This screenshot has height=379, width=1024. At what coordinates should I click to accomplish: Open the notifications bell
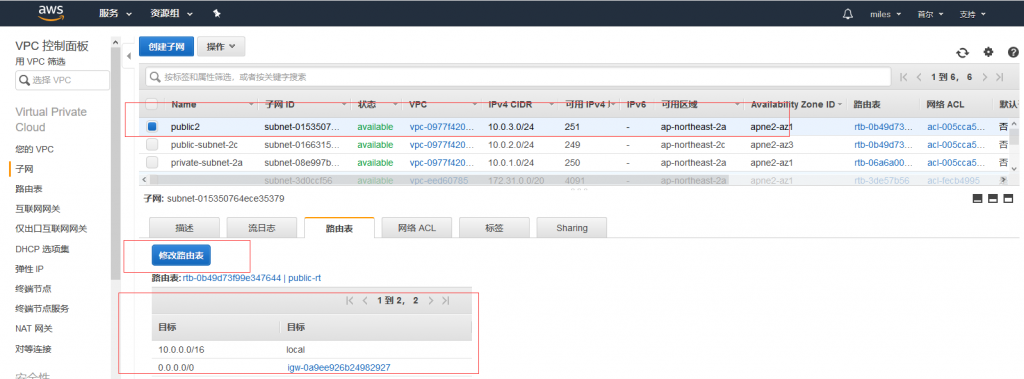848,14
